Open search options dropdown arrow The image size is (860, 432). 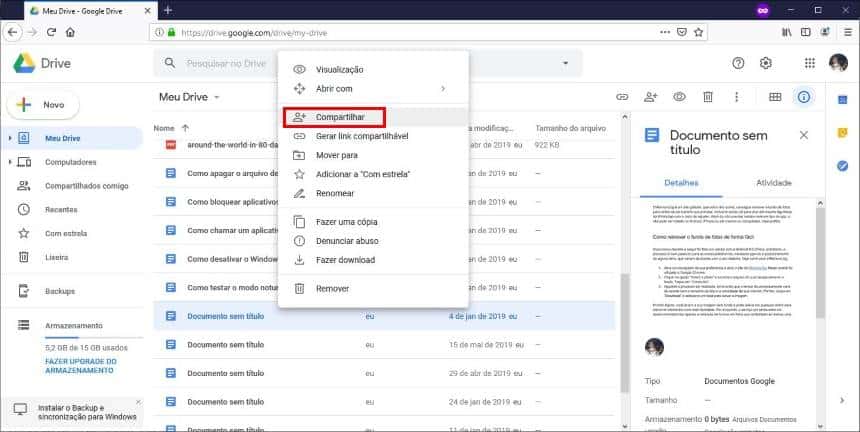(565, 64)
